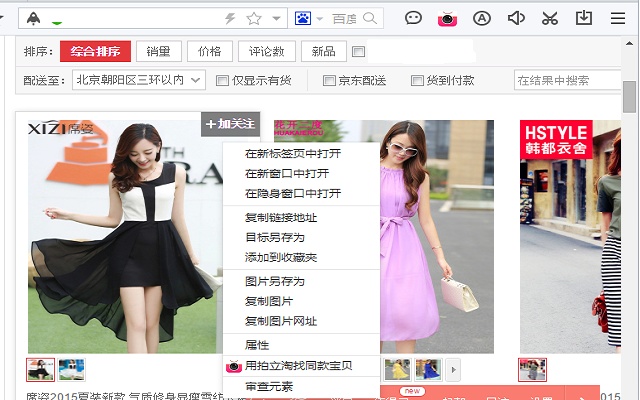Select the thumbnail under HSTYLE product
The image size is (640, 400).
pos(532,370)
